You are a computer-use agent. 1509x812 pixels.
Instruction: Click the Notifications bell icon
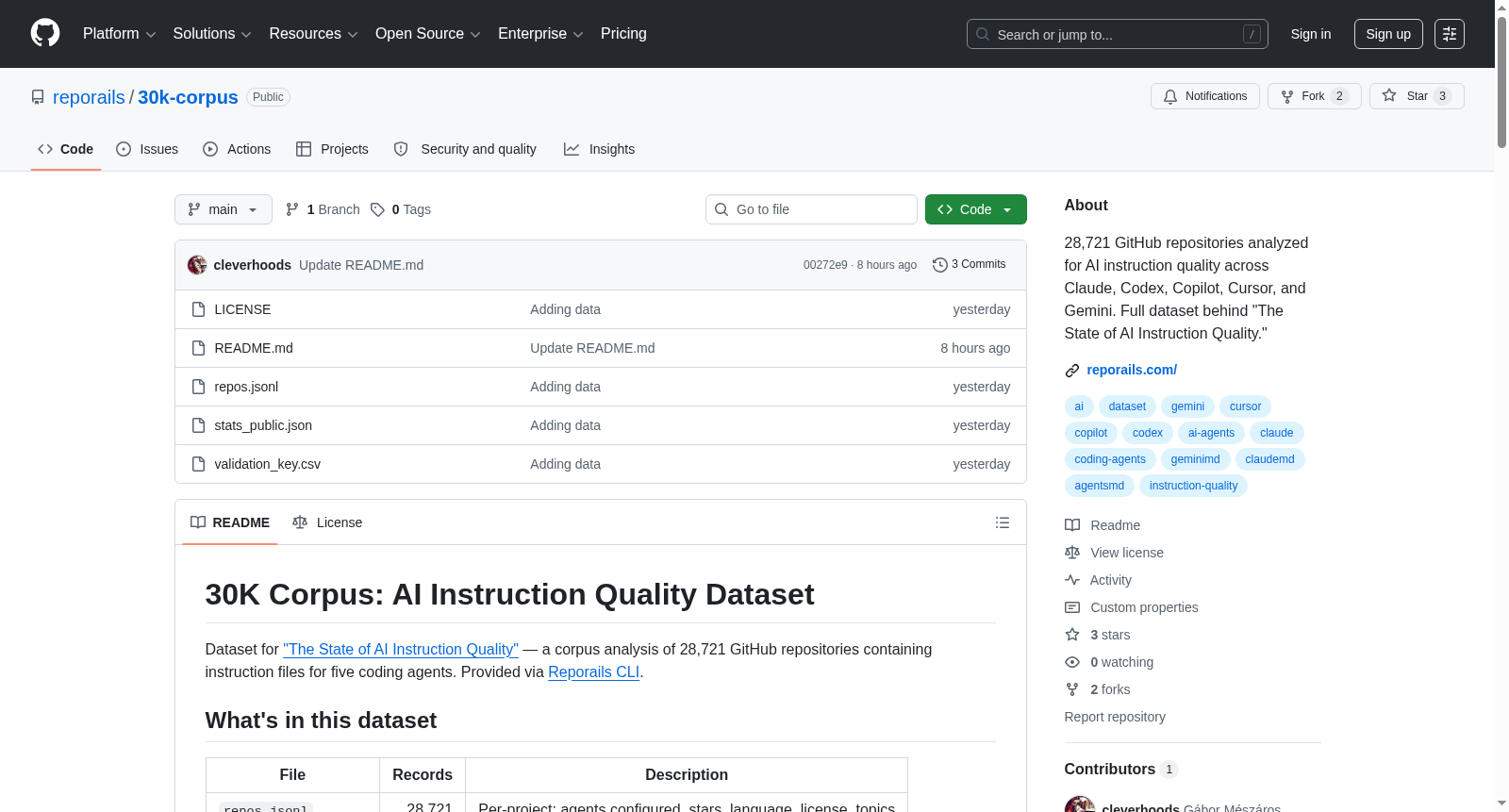tap(1170, 96)
